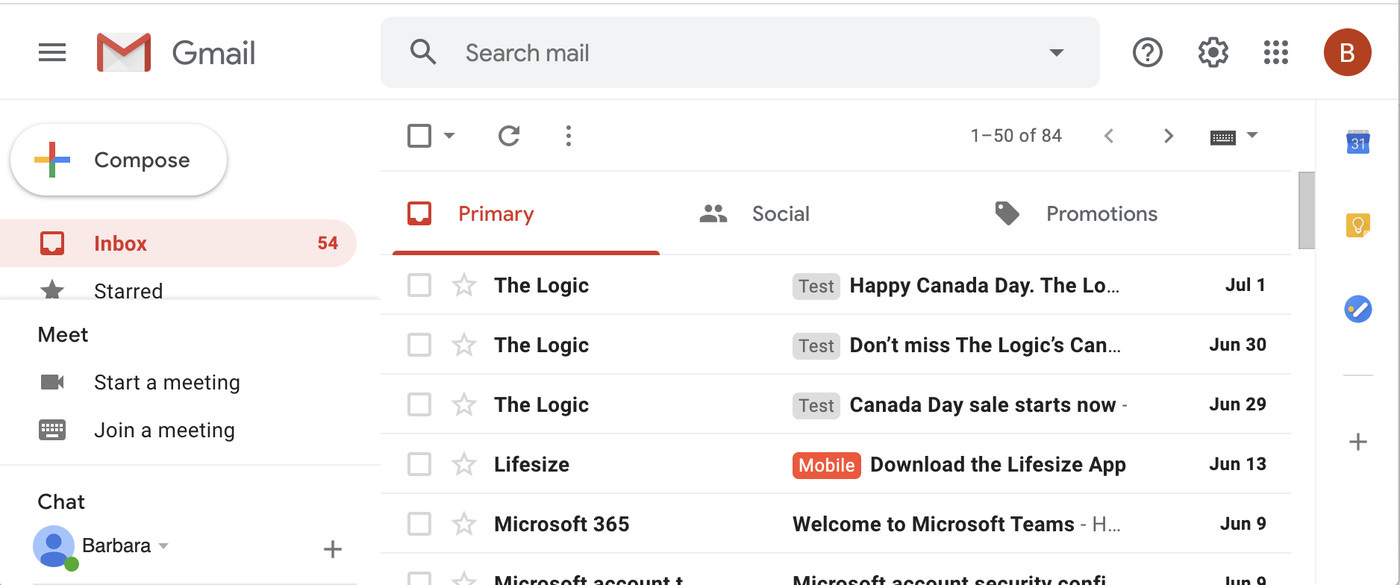Click inside the Search mail field
The width and height of the screenshot is (1400, 585).
(740, 52)
